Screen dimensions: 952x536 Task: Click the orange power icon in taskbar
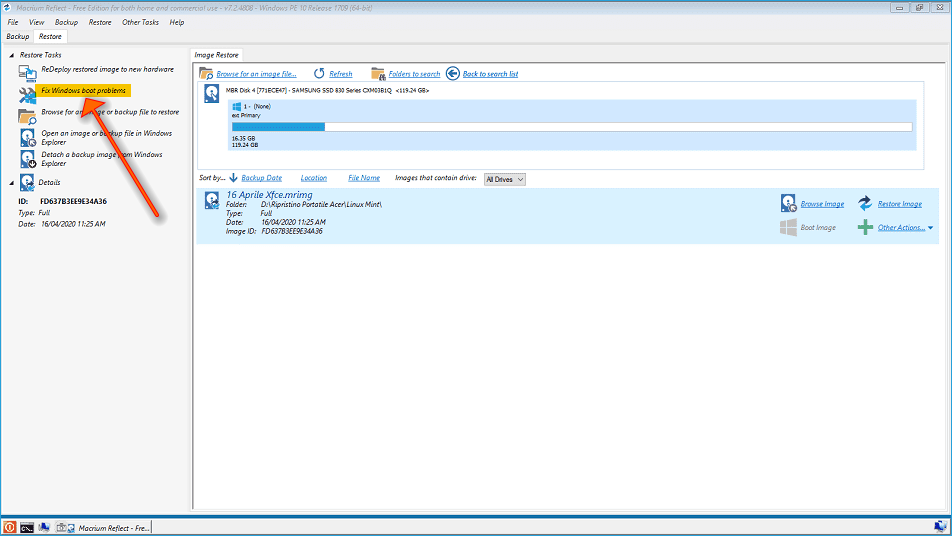[x=9, y=527]
